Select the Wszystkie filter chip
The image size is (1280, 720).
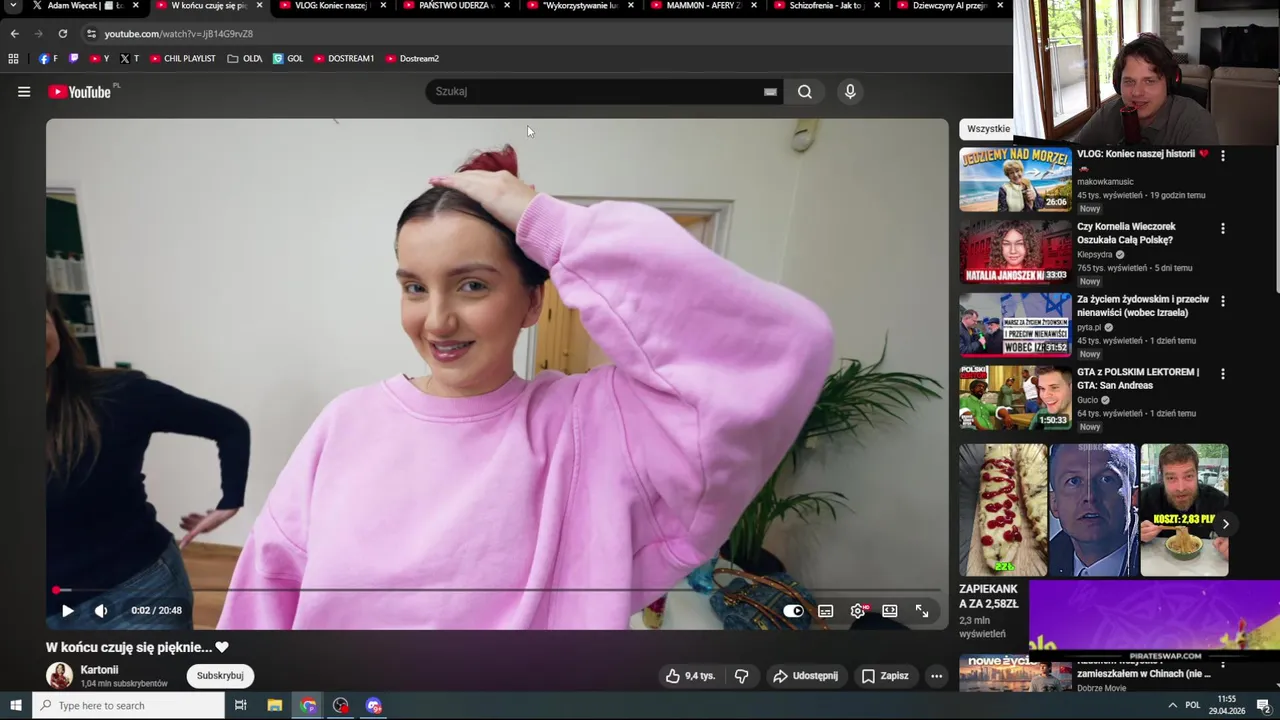(988, 129)
